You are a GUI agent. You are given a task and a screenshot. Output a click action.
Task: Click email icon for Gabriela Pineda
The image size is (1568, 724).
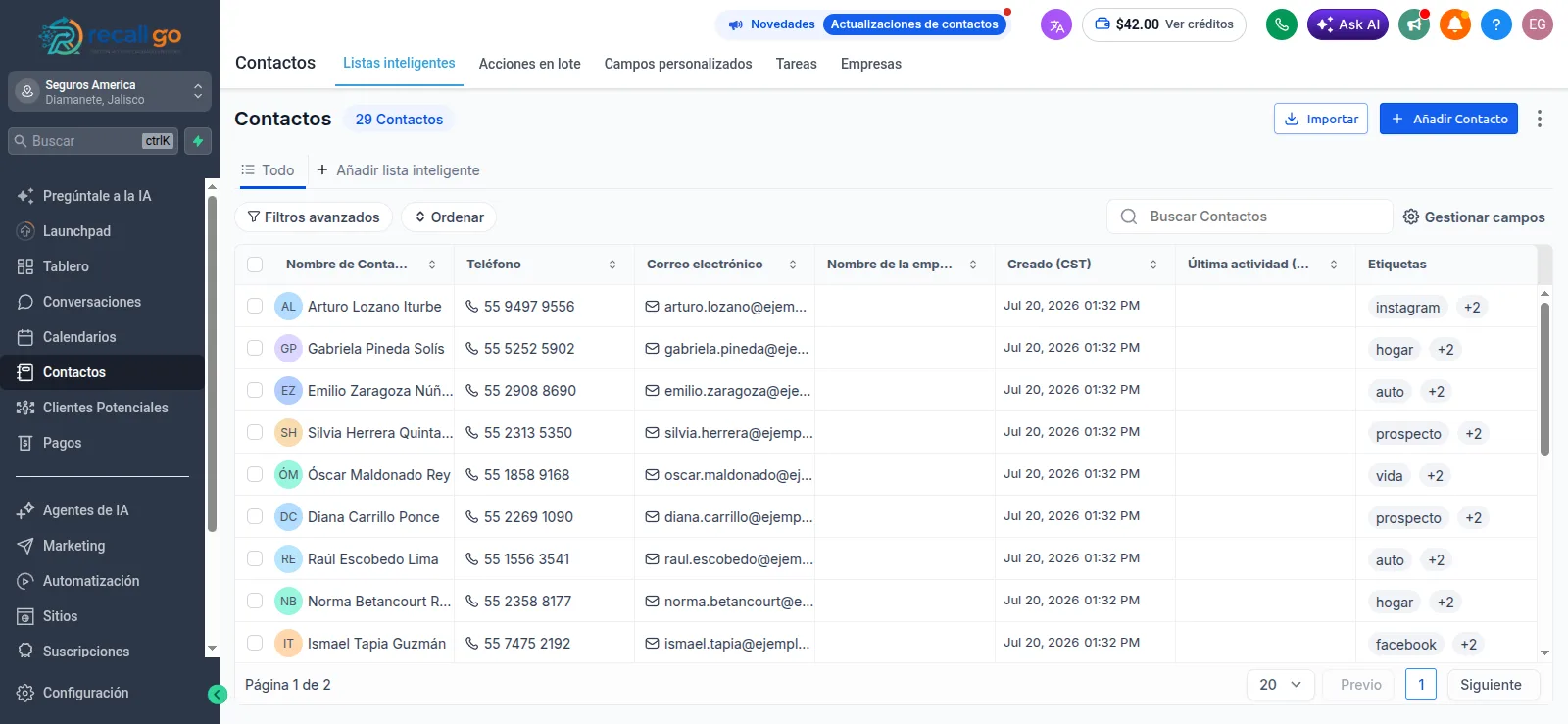pos(652,349)
